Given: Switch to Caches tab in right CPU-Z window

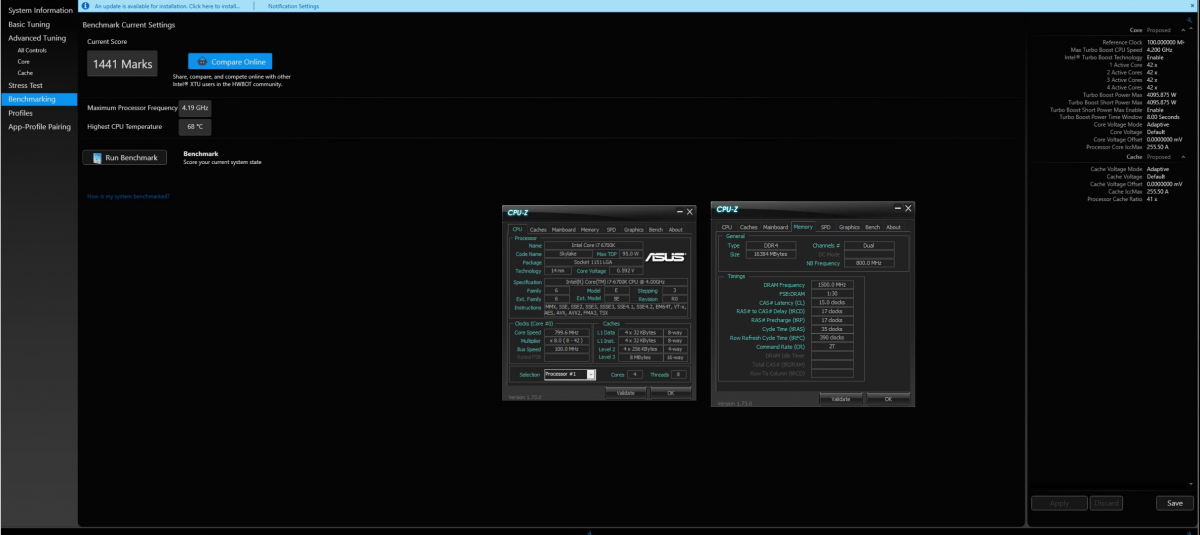Looking at the screenshot, I should [749, 227].
